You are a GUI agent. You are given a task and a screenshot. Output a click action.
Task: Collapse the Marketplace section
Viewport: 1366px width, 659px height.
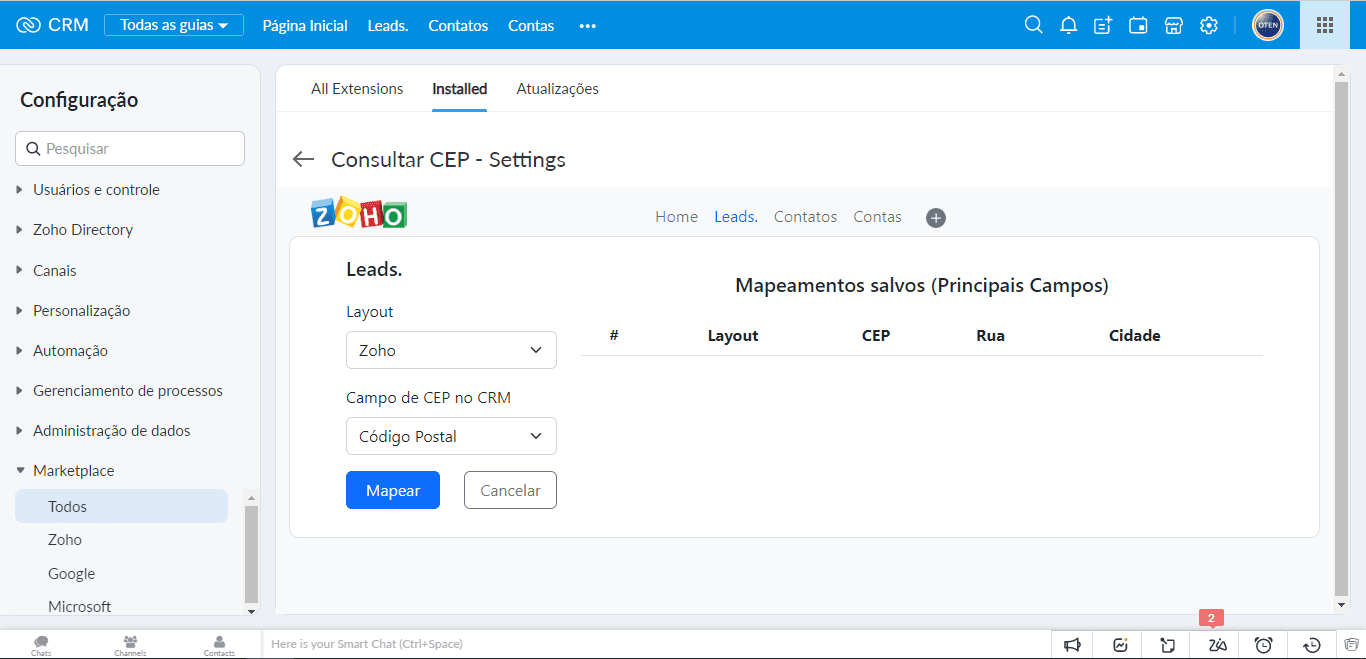click(73, 471)
